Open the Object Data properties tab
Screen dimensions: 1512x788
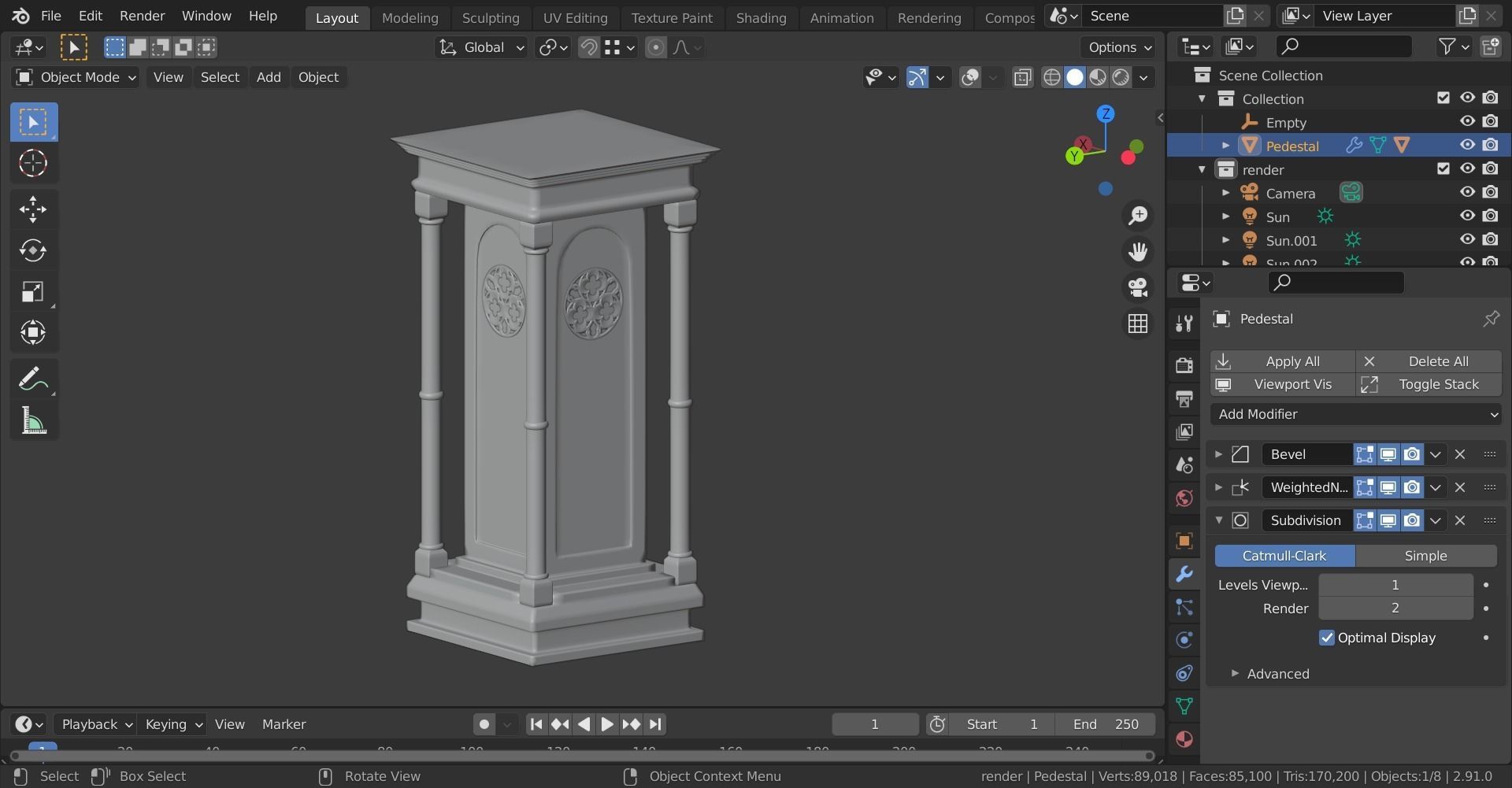pyautogui.click(x=1184, y=706)
